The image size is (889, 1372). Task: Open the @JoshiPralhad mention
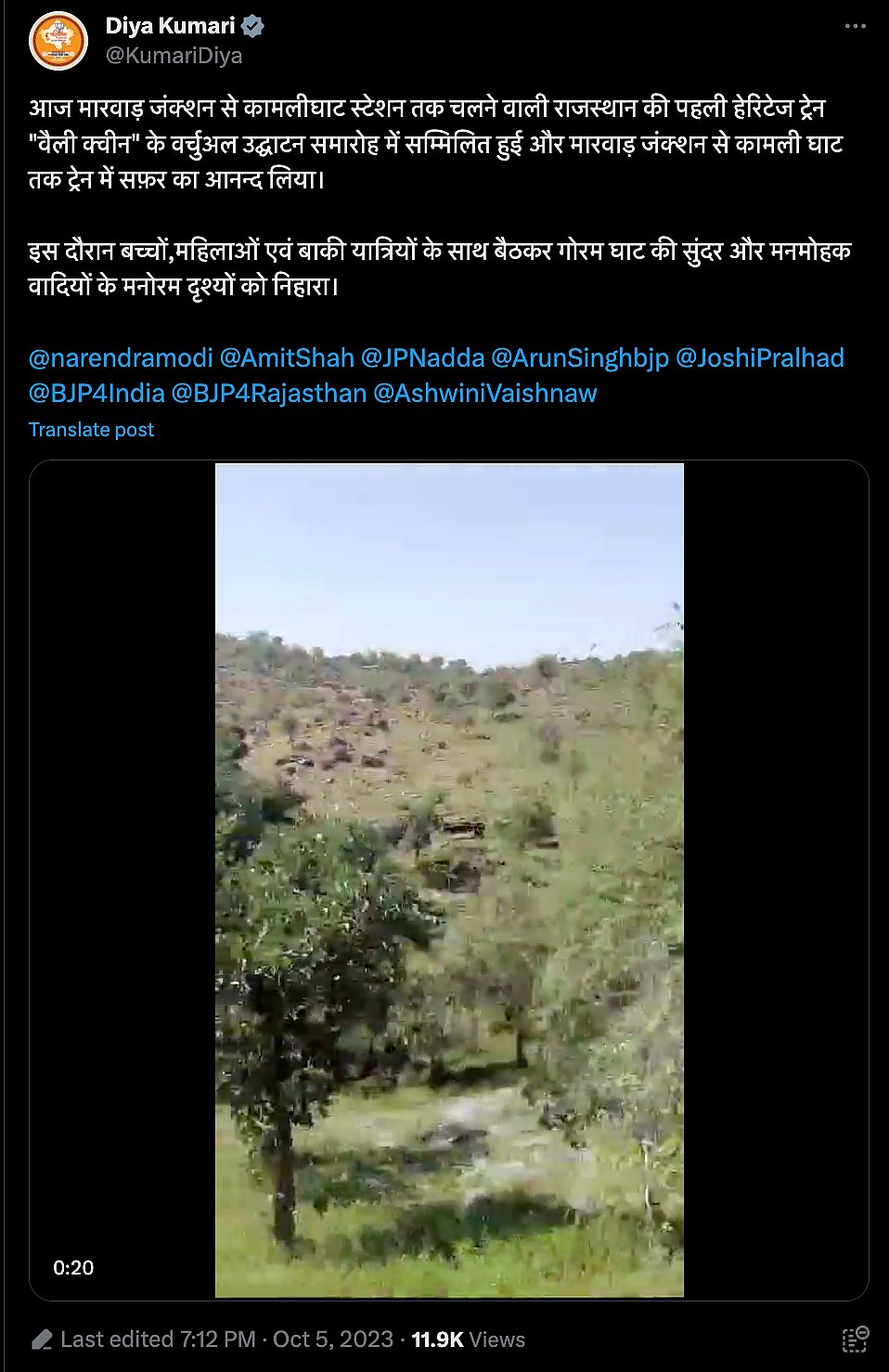pos(760,358)
